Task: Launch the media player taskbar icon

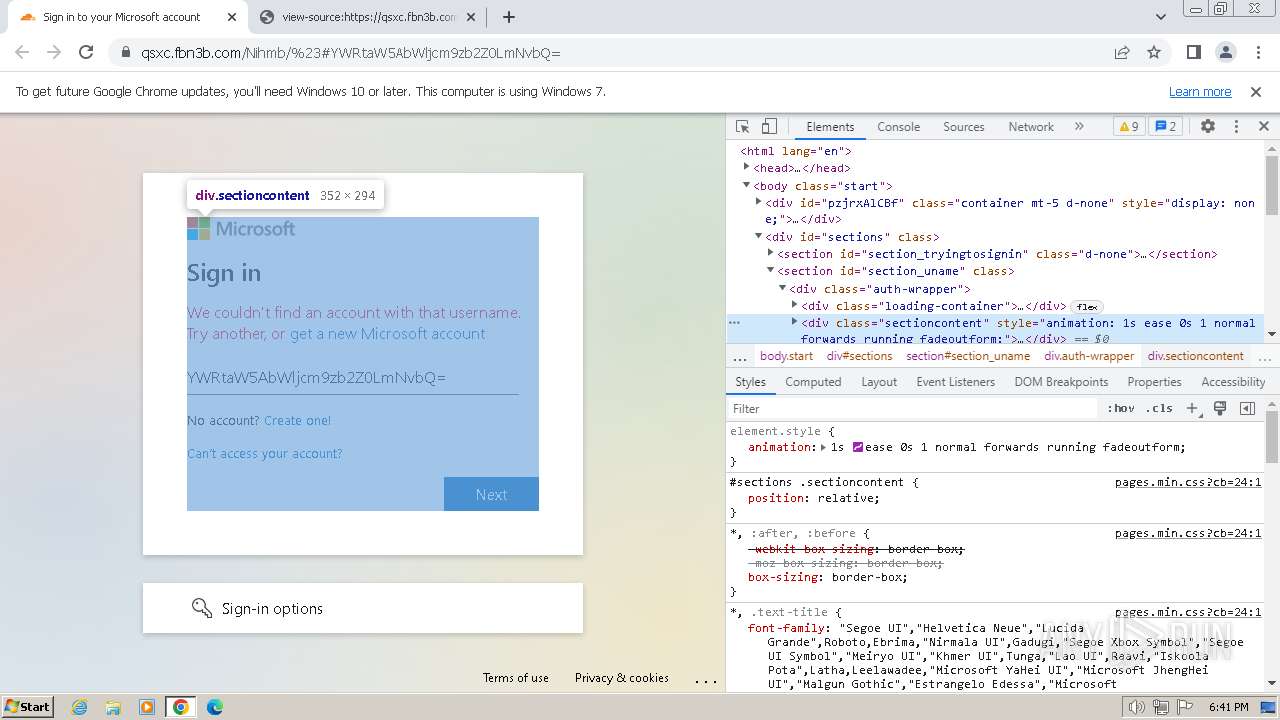Action: coord(147,707)
